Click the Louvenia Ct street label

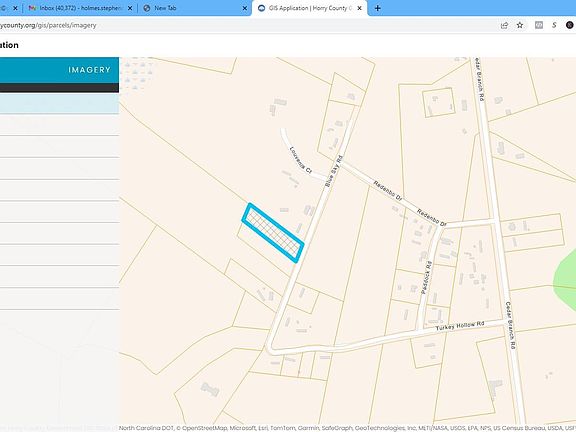(300, 160)
